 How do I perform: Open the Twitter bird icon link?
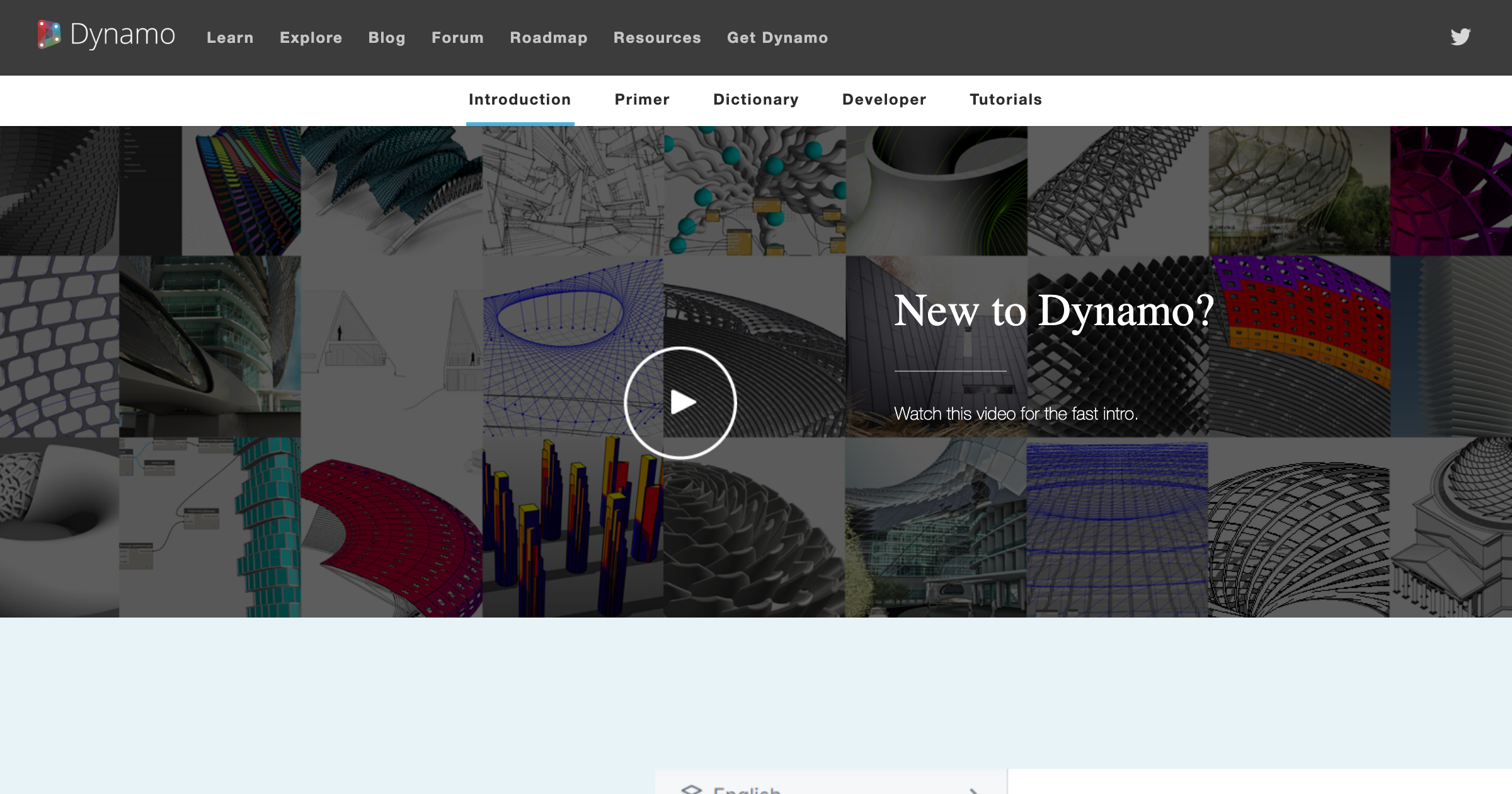pos(1460,37)
